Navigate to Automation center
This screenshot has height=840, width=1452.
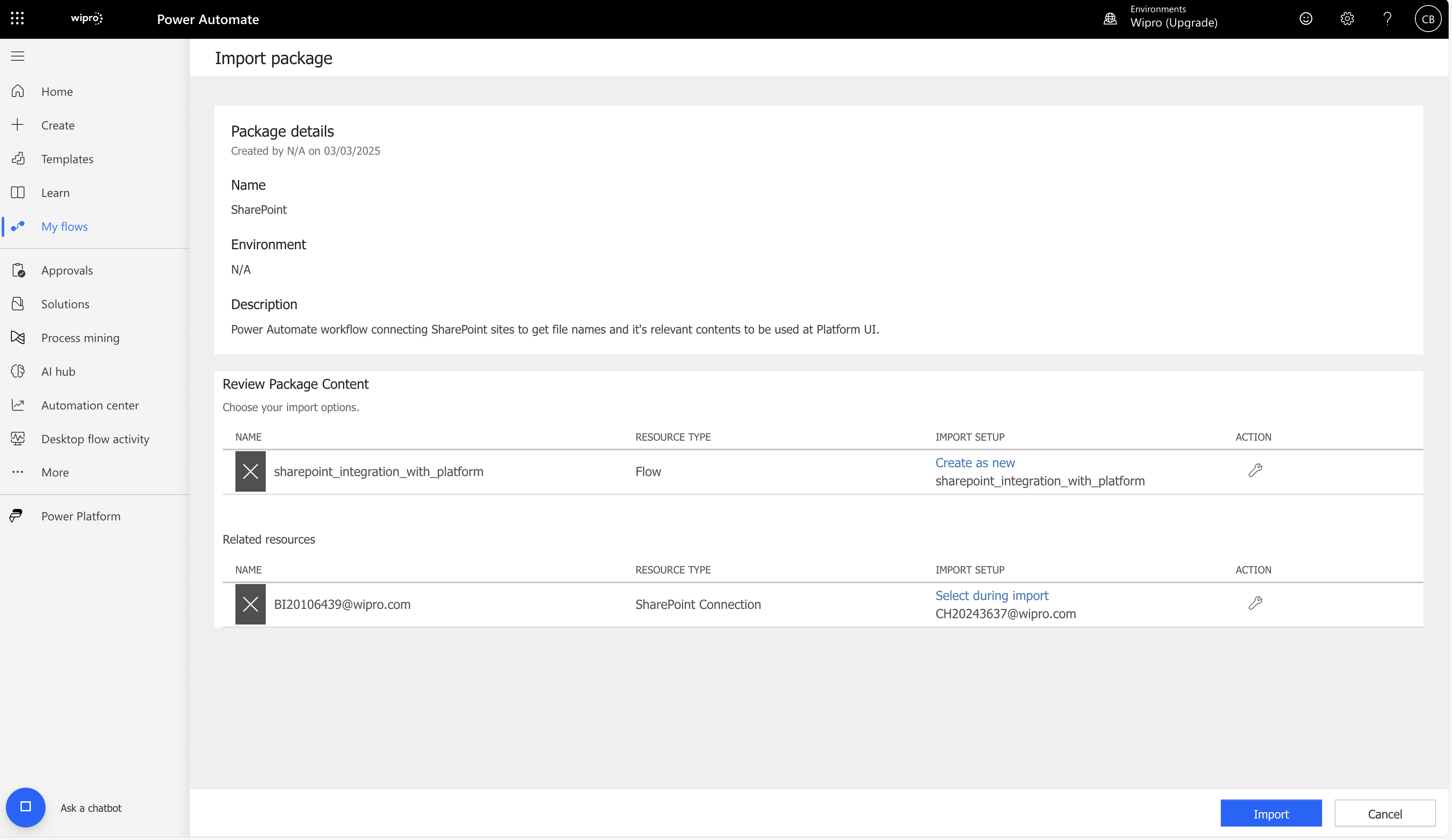(x=90, y=405)
